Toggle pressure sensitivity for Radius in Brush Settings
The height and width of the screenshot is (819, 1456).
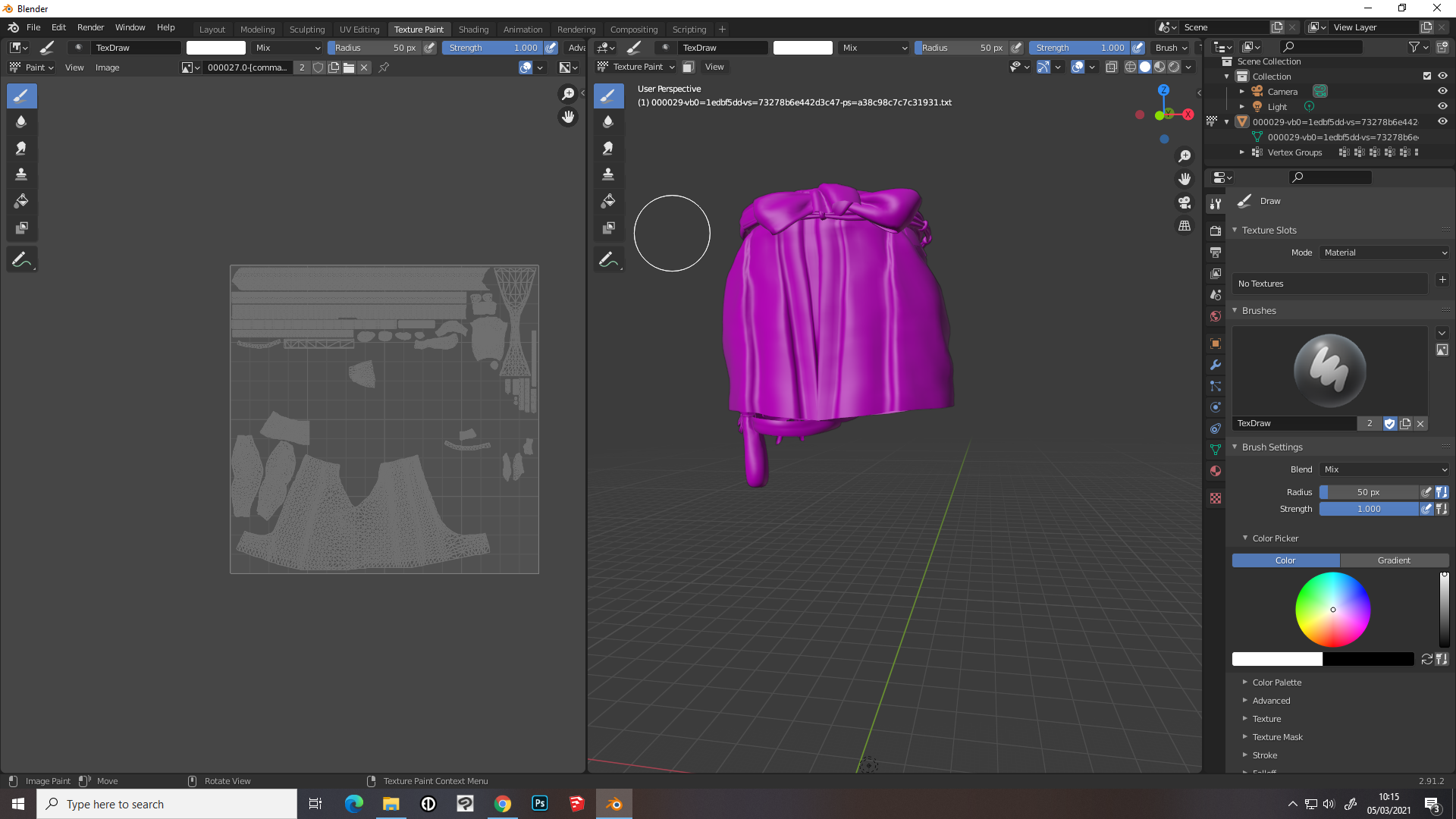[1426, 492]
